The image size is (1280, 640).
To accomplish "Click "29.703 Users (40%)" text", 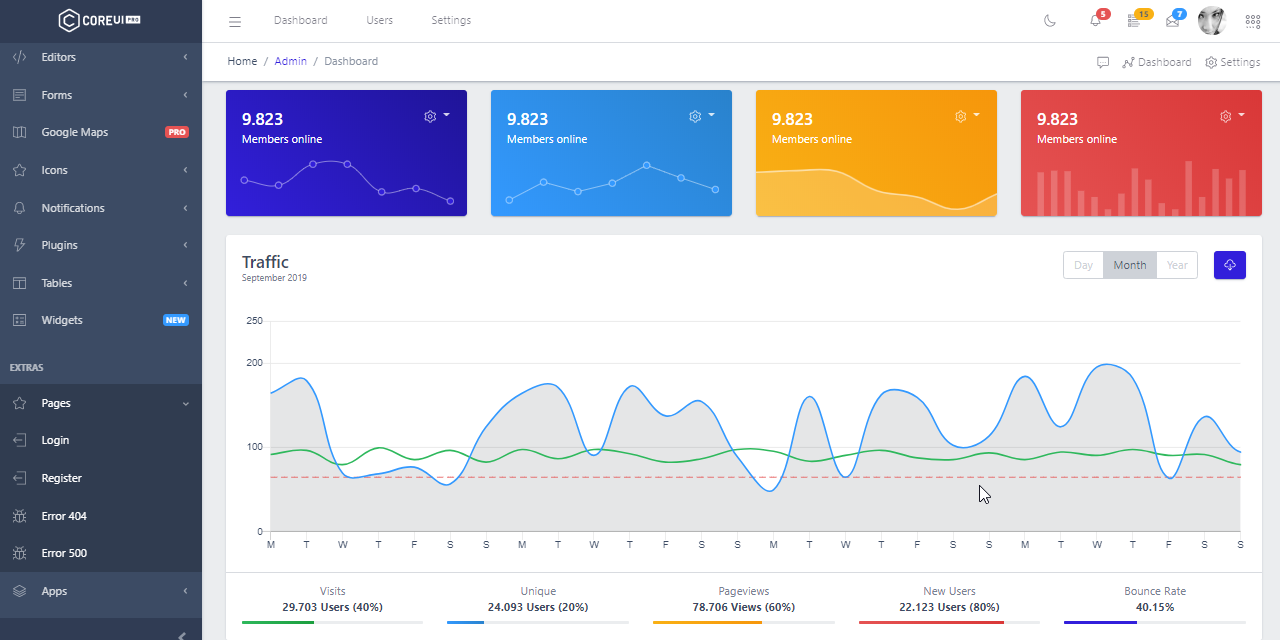I will [332, 607].
